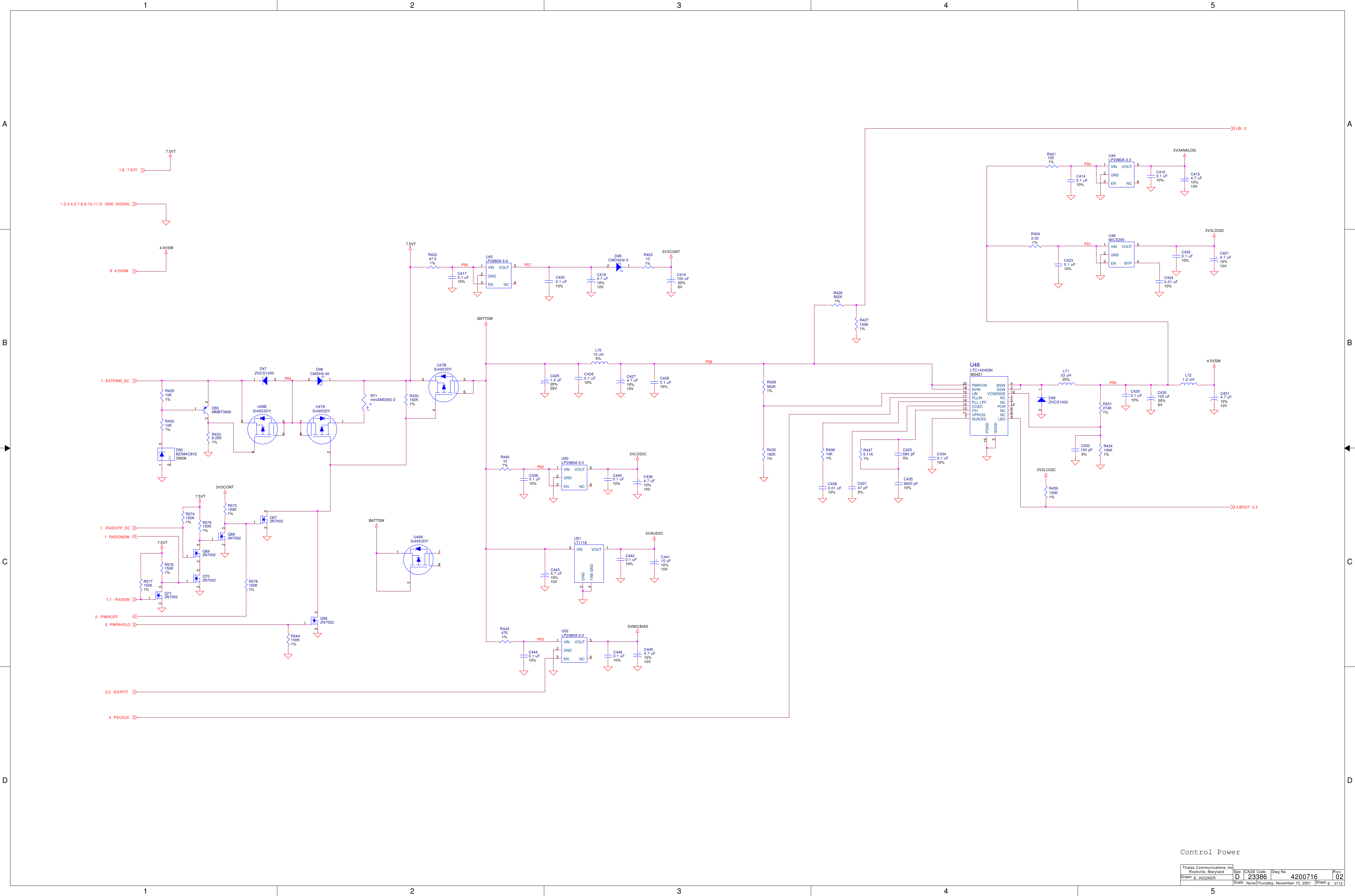Select the U51 LT1118 regulator symbol
1355x896 pixels.
(x=589, y=563)
